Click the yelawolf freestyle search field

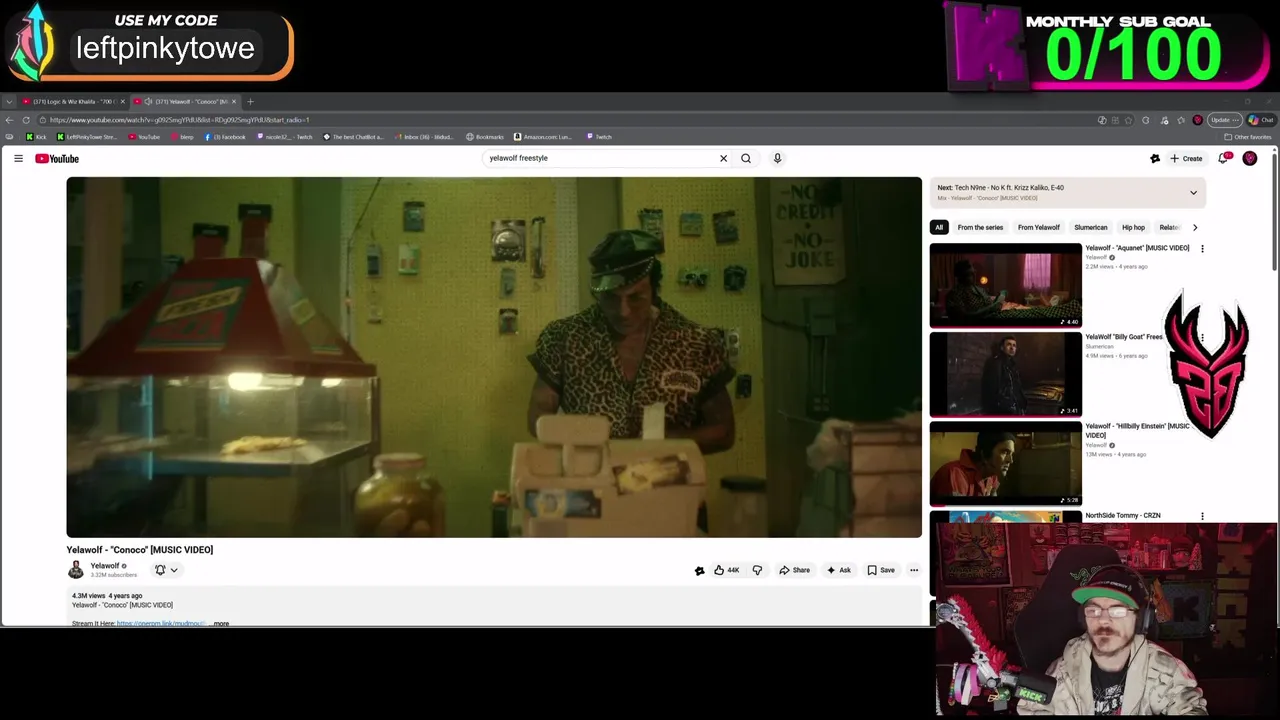(600, 158)
